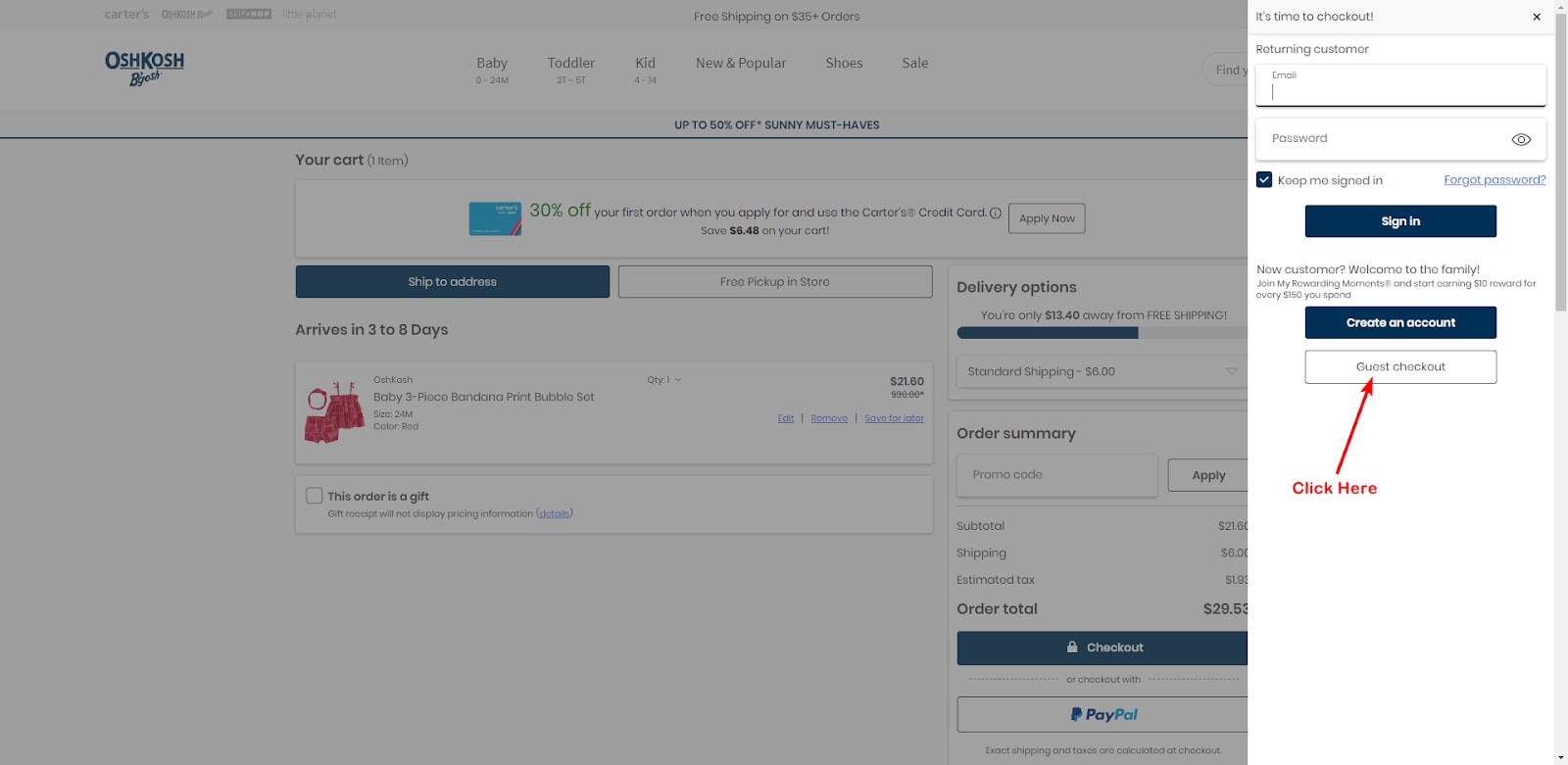The height and width of the screenshot is (765, 1568).
Task: Uncheck Keep me signed in
Action: (1264, 180)
